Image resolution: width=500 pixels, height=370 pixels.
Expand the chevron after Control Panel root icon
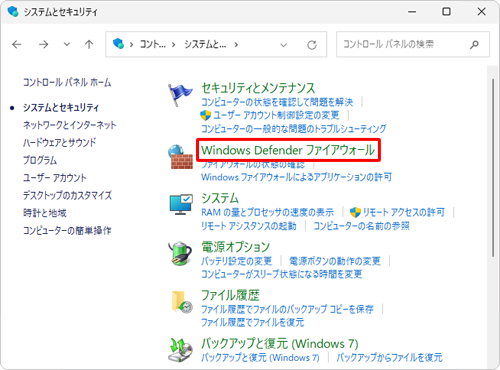[x=132, y=45]
